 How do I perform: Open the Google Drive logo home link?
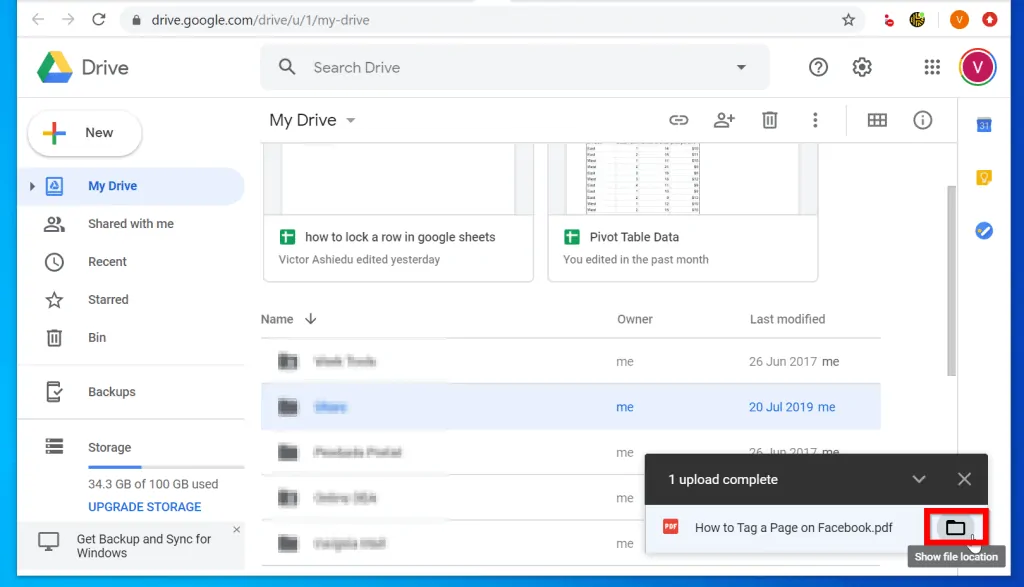(83, 67)
